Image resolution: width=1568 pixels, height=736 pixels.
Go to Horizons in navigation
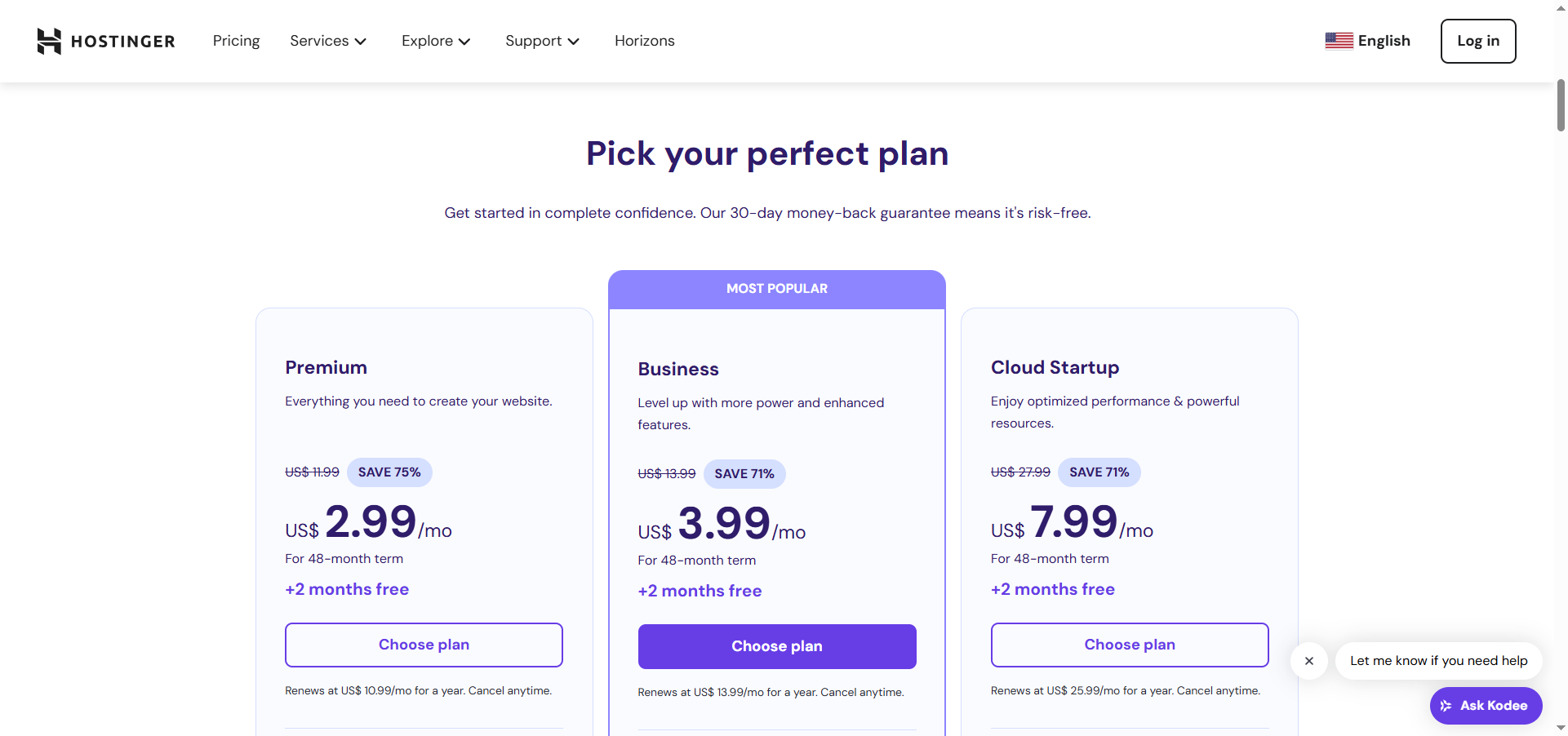click(644, 41)
